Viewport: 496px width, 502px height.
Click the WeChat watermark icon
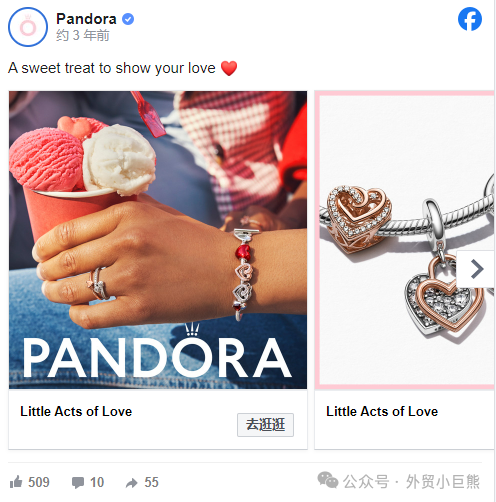pos(327,480)
